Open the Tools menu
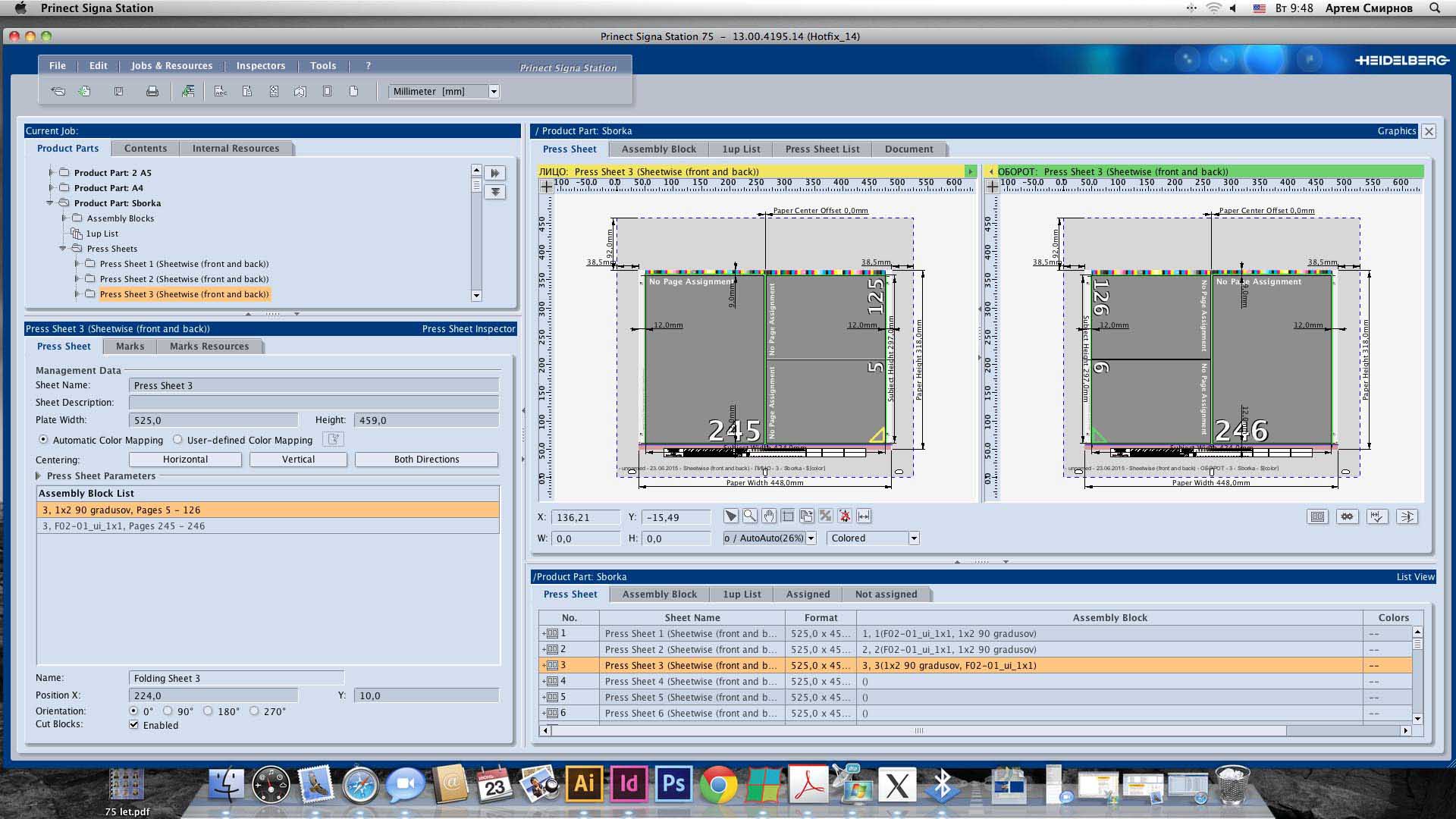Viewport: 1456px width, 819px height. pyautogui.click(x=322, y=65)
